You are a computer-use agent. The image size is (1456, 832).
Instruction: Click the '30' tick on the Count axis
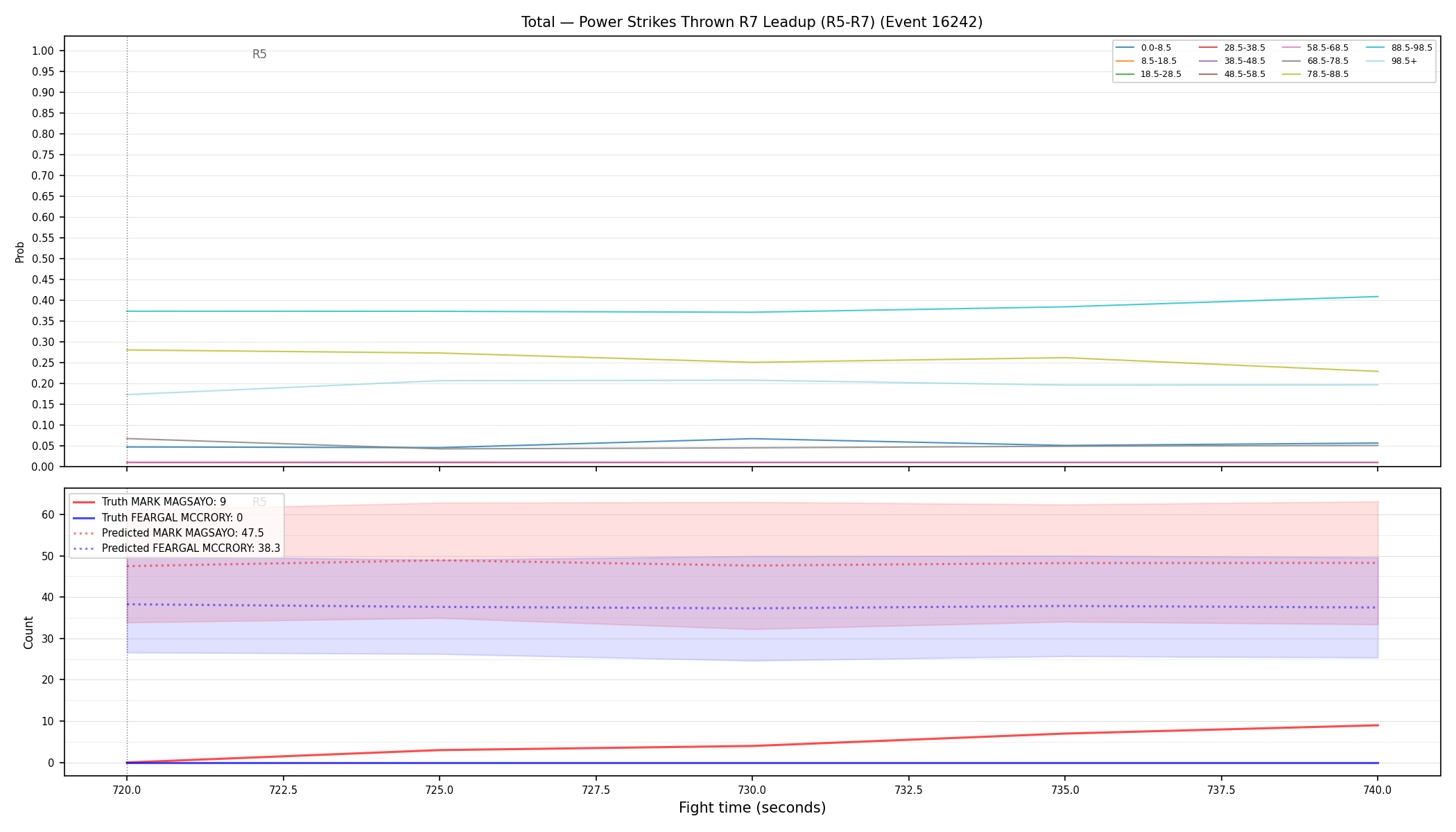tap(48, 639)
